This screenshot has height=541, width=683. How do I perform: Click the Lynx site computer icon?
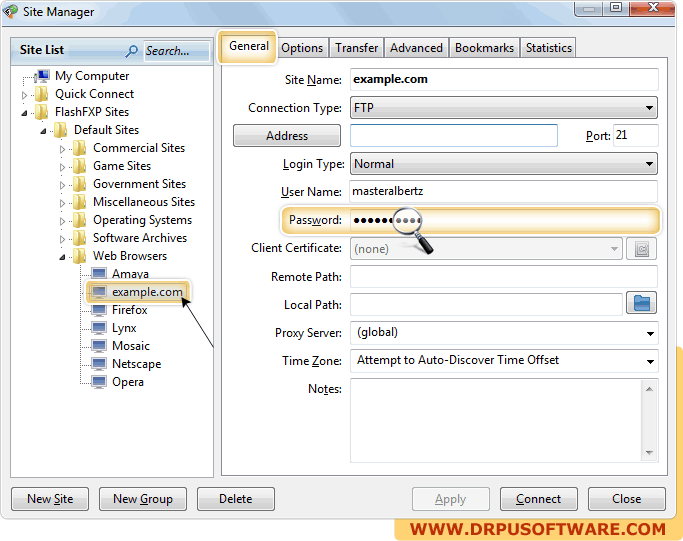tap(99, 328)
